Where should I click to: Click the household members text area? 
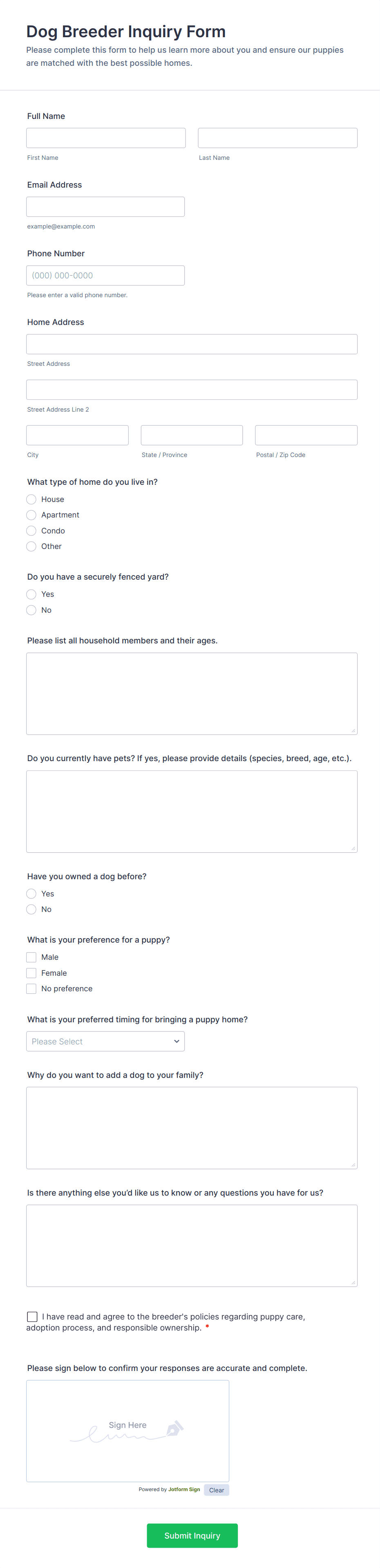(x=192, y=694)
